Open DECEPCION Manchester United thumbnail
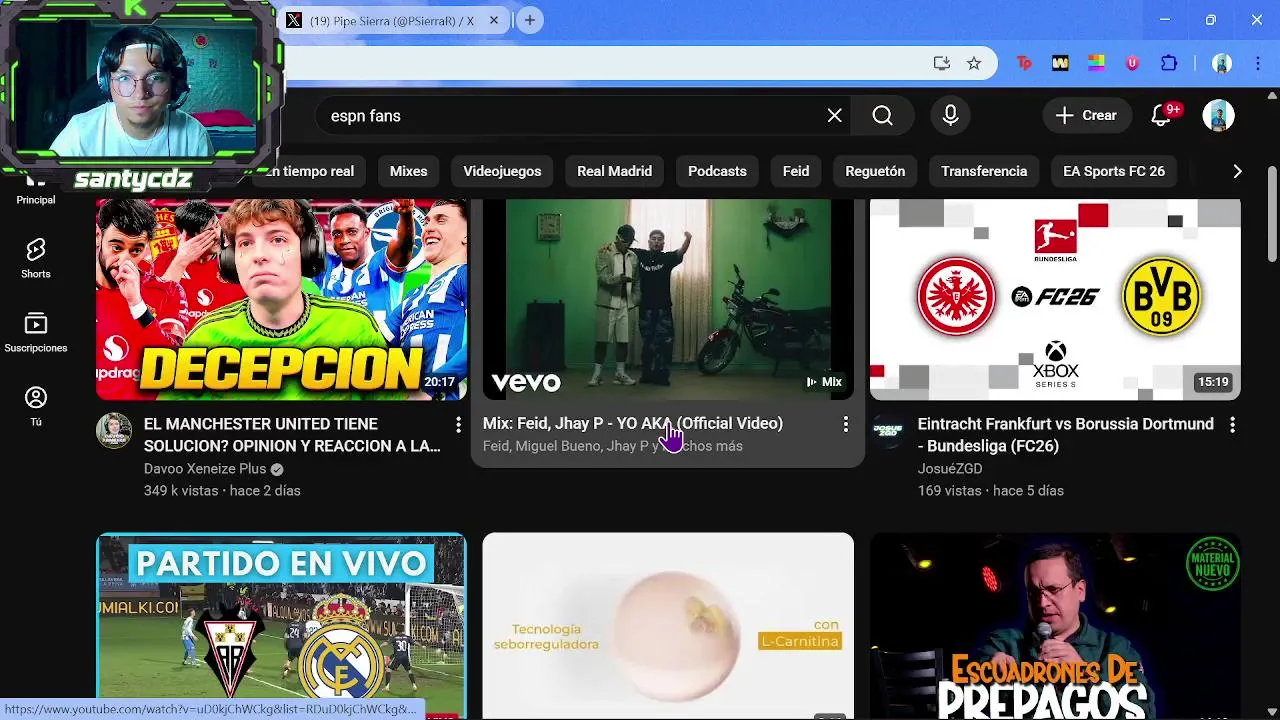 pos(281,299)
